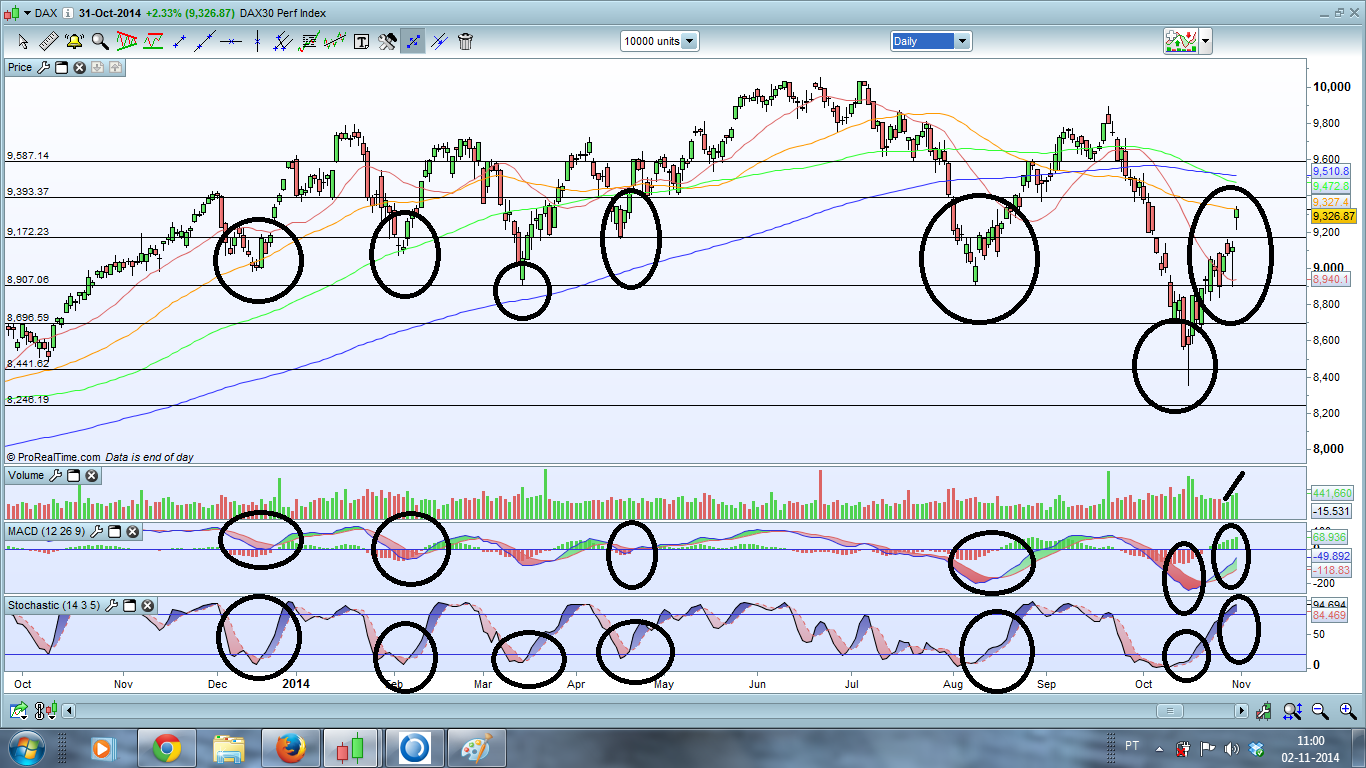The height and width of the screenshot is (768, 1366).
Task: Select the arrow cursor tool
Action: [22, 41]
